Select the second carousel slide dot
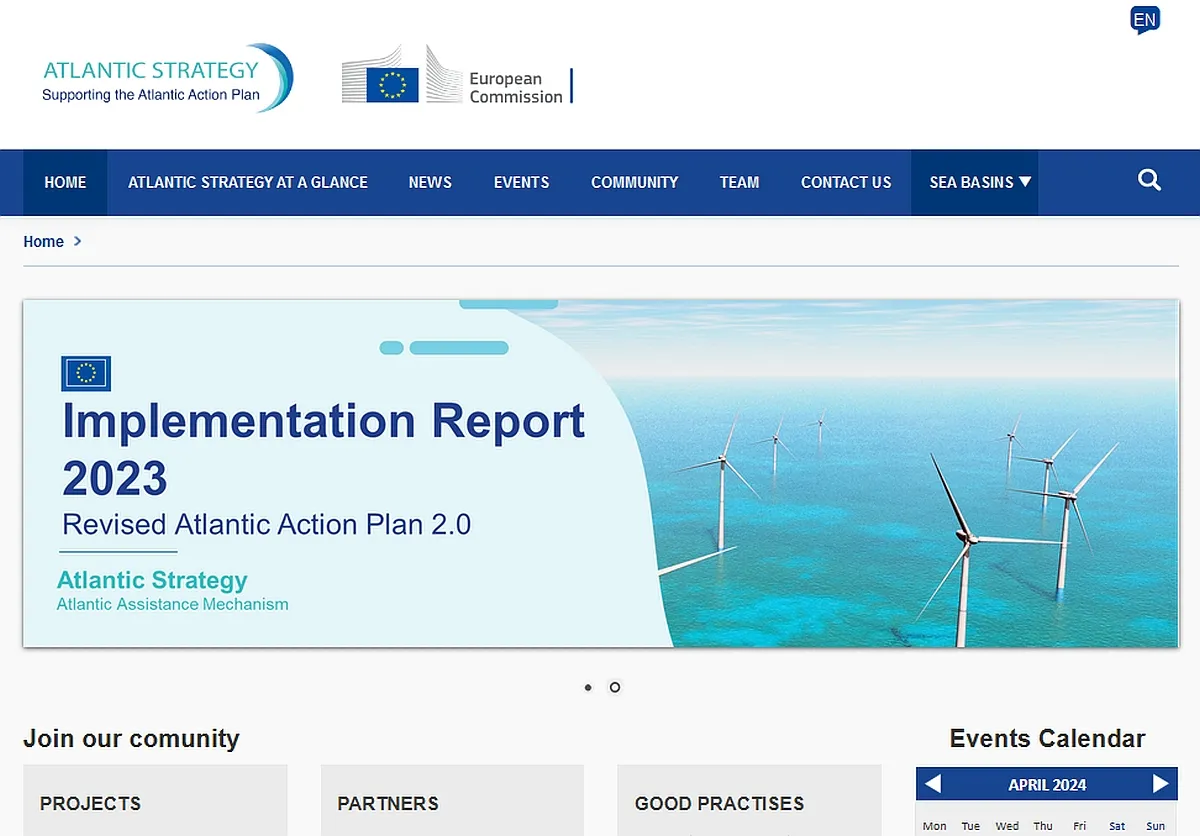The width and height of the screenshot is (1200, 836). pyautogui.click(x=615, y=687)
